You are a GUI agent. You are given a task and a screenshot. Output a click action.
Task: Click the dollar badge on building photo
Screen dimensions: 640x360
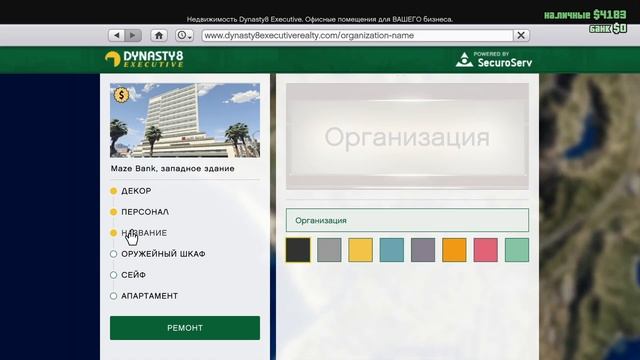pyautogui.click(x=121, y=95)
